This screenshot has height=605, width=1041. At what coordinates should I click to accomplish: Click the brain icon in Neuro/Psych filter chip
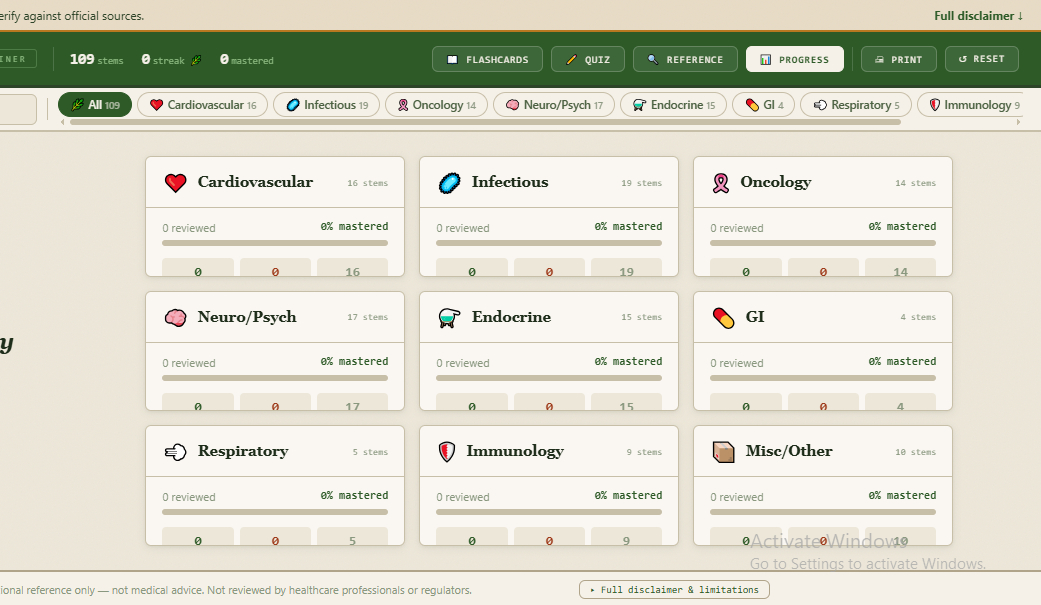click(513, 105)
